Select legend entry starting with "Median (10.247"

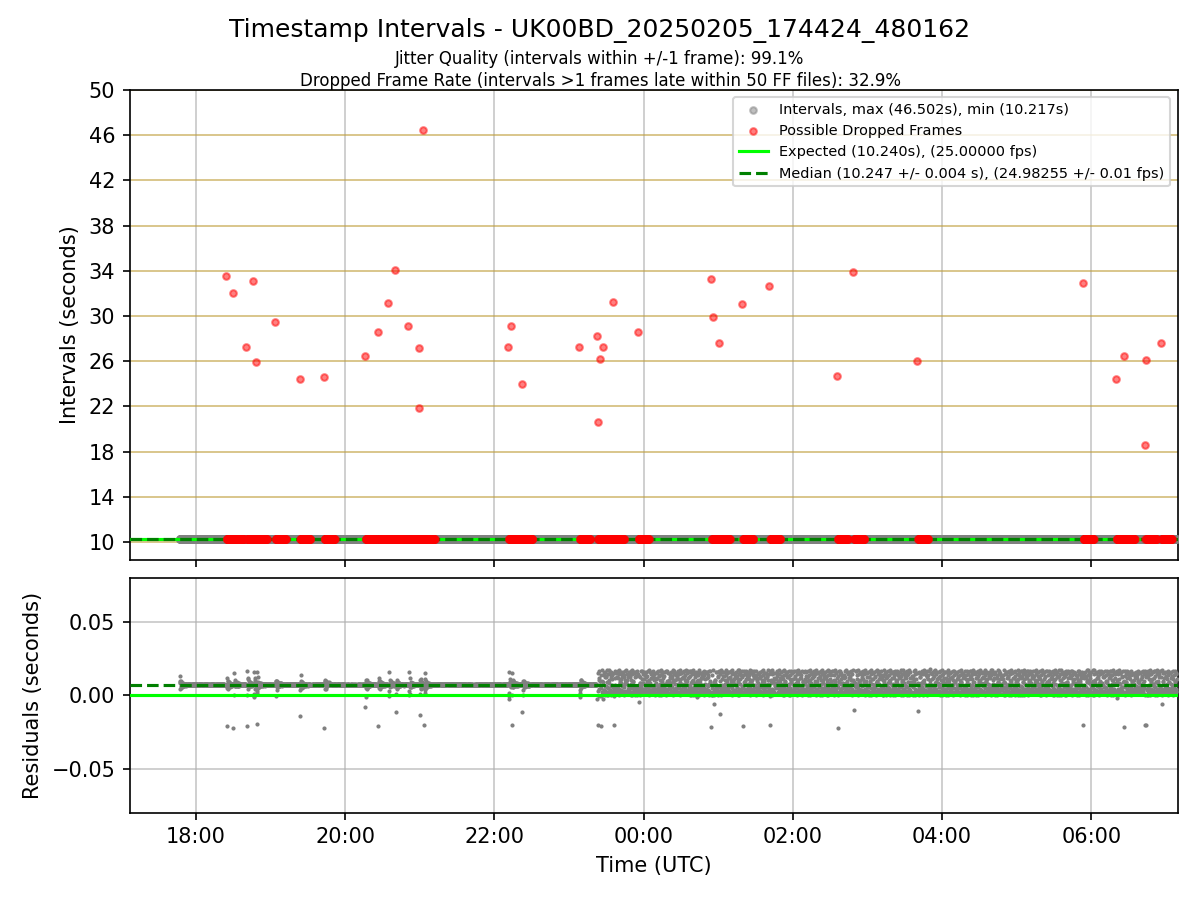point(972,173)
